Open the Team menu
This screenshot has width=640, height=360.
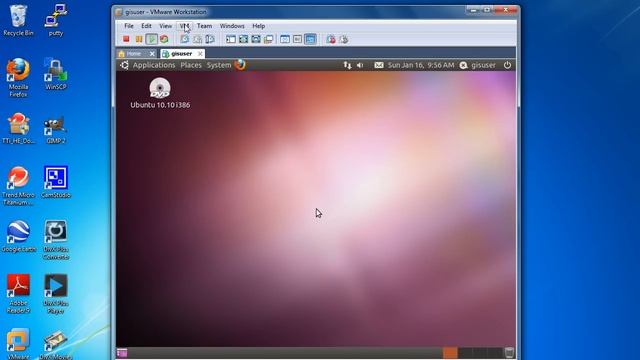pos(204,26)
